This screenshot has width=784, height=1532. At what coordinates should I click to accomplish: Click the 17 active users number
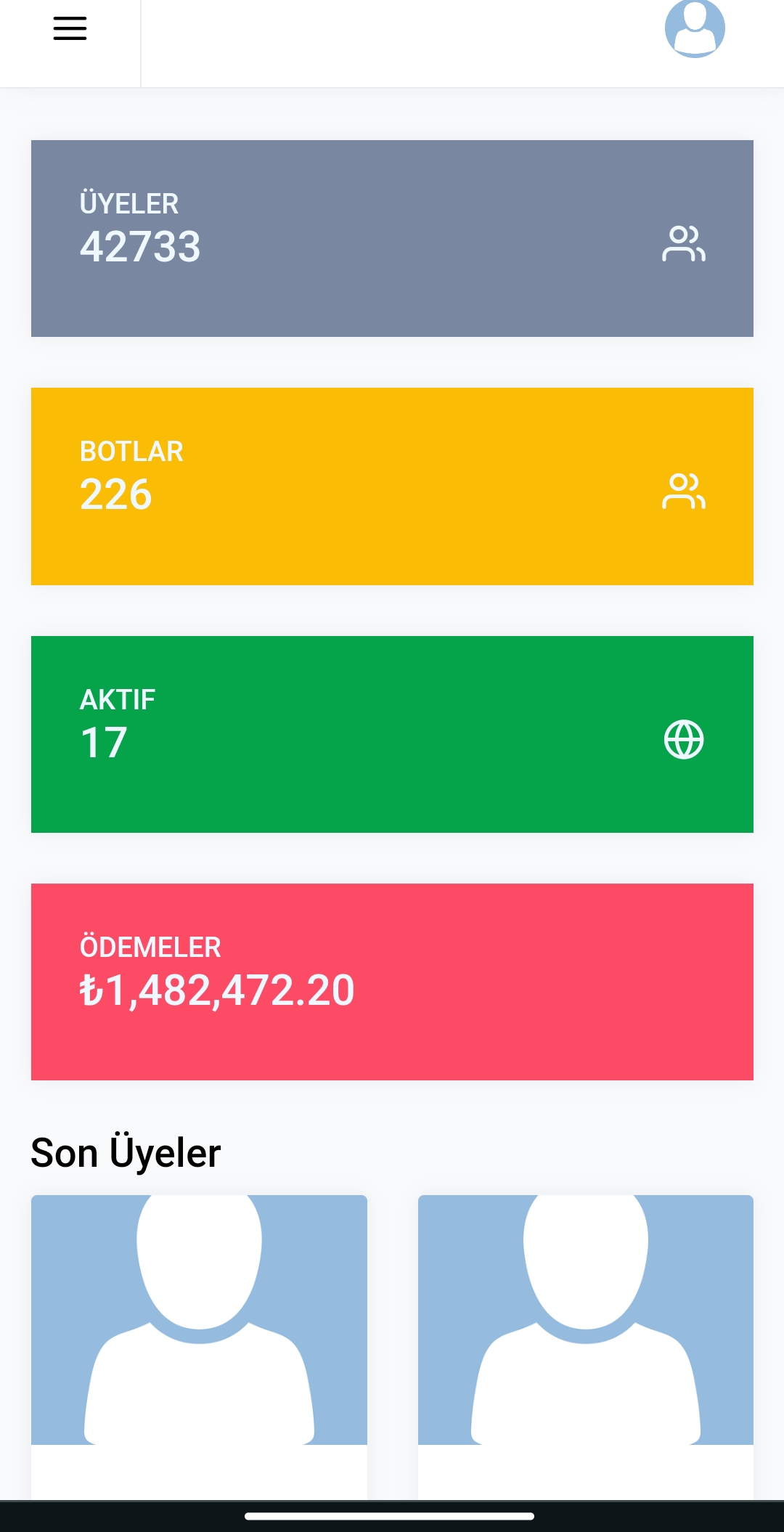[104, 743]
